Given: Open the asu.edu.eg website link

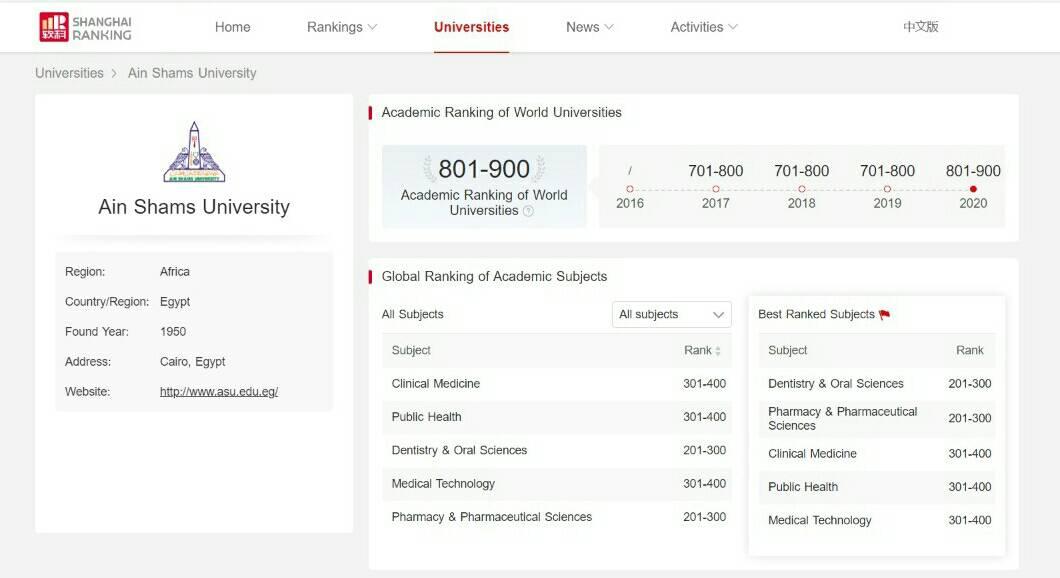Looking at the screenshot, I should tap(219, 392).
